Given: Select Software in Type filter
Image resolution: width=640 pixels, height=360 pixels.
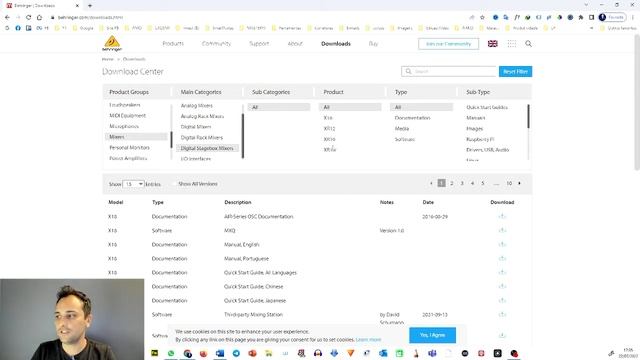Looking at the screenshot, I should 404,139.
